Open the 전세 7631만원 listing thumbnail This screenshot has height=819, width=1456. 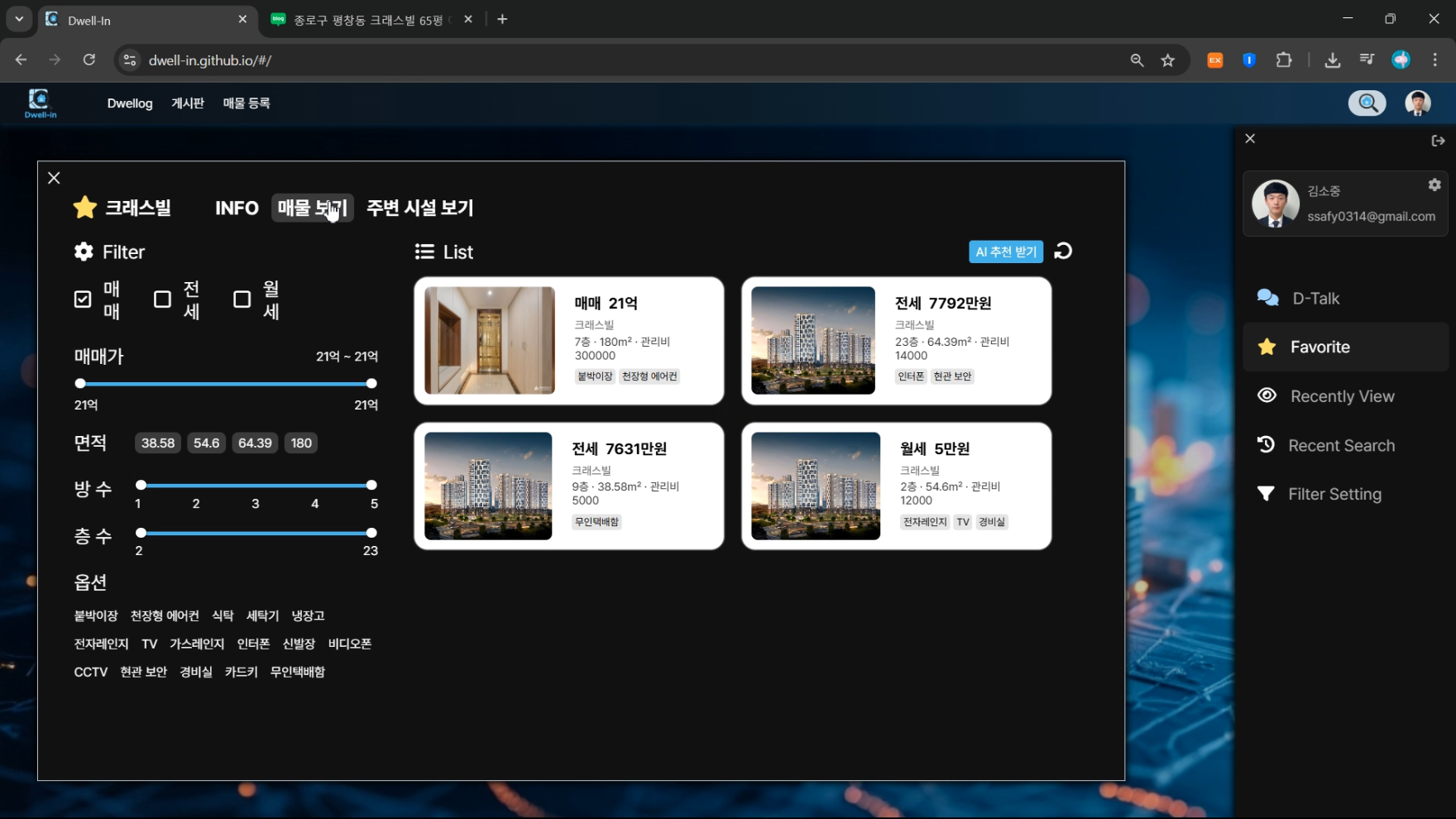click(x=488, y=486)
